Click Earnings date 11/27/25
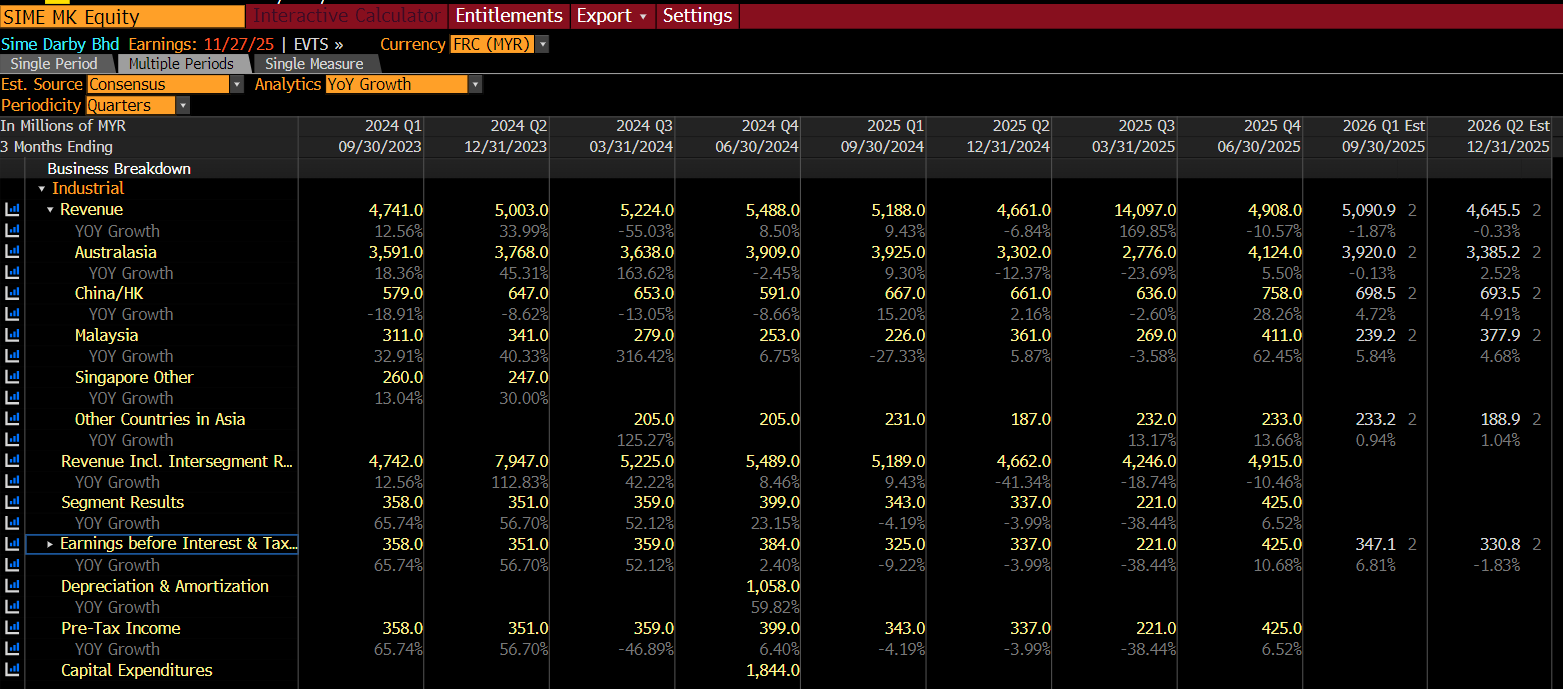 [239, 44]
